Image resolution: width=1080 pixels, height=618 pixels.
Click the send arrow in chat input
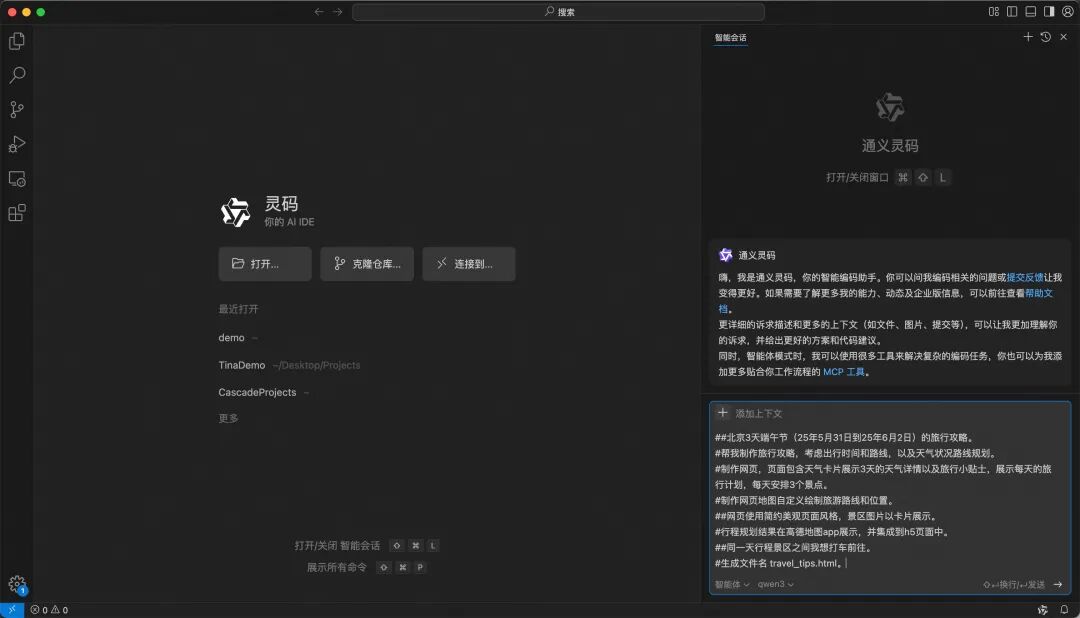point(1058,584)
